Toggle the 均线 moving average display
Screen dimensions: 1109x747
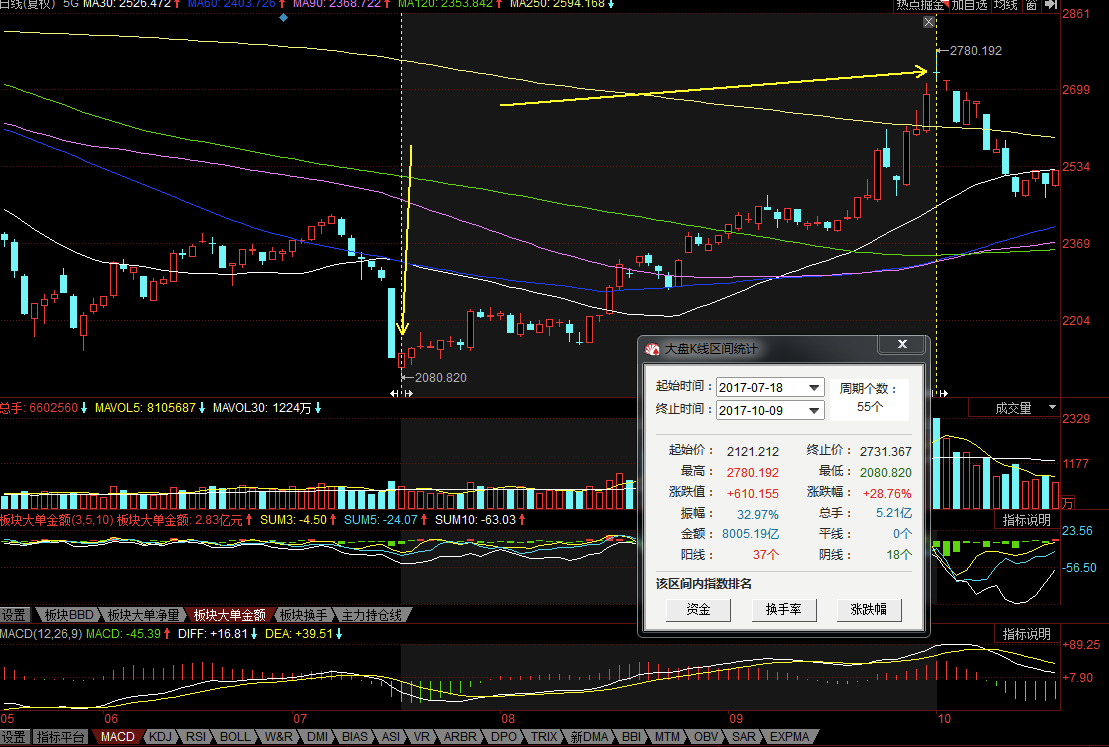[x=1004, y=5]
